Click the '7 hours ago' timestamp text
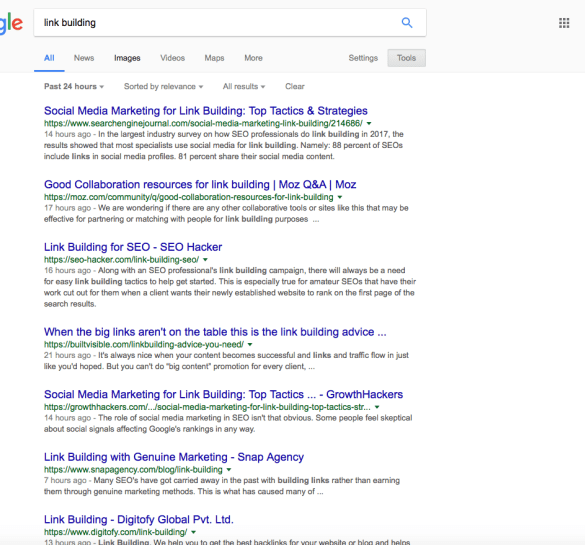This screenshot has height=545, width=585. coord(65,480)
